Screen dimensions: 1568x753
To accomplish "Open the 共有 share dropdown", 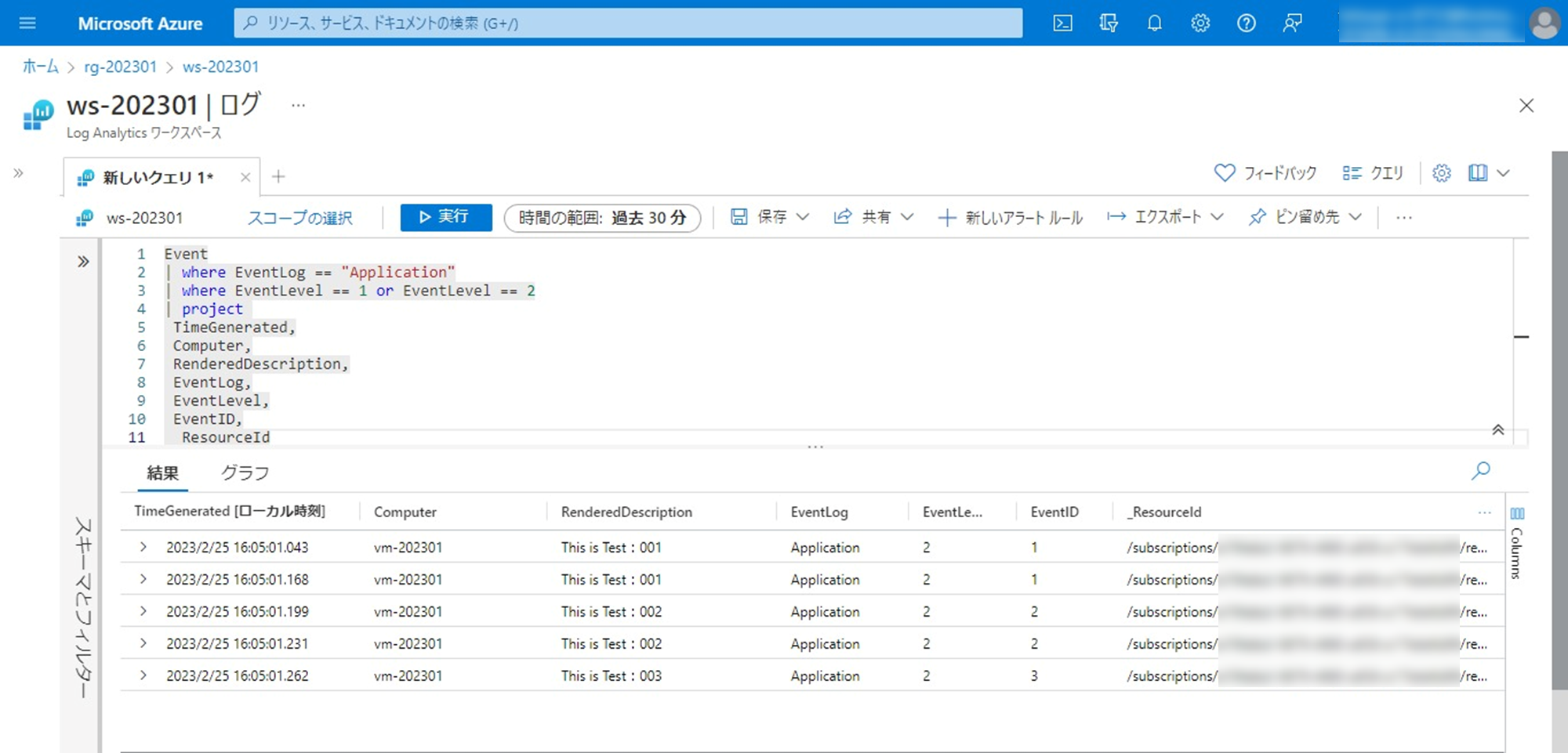I will [x=873, y=217].
